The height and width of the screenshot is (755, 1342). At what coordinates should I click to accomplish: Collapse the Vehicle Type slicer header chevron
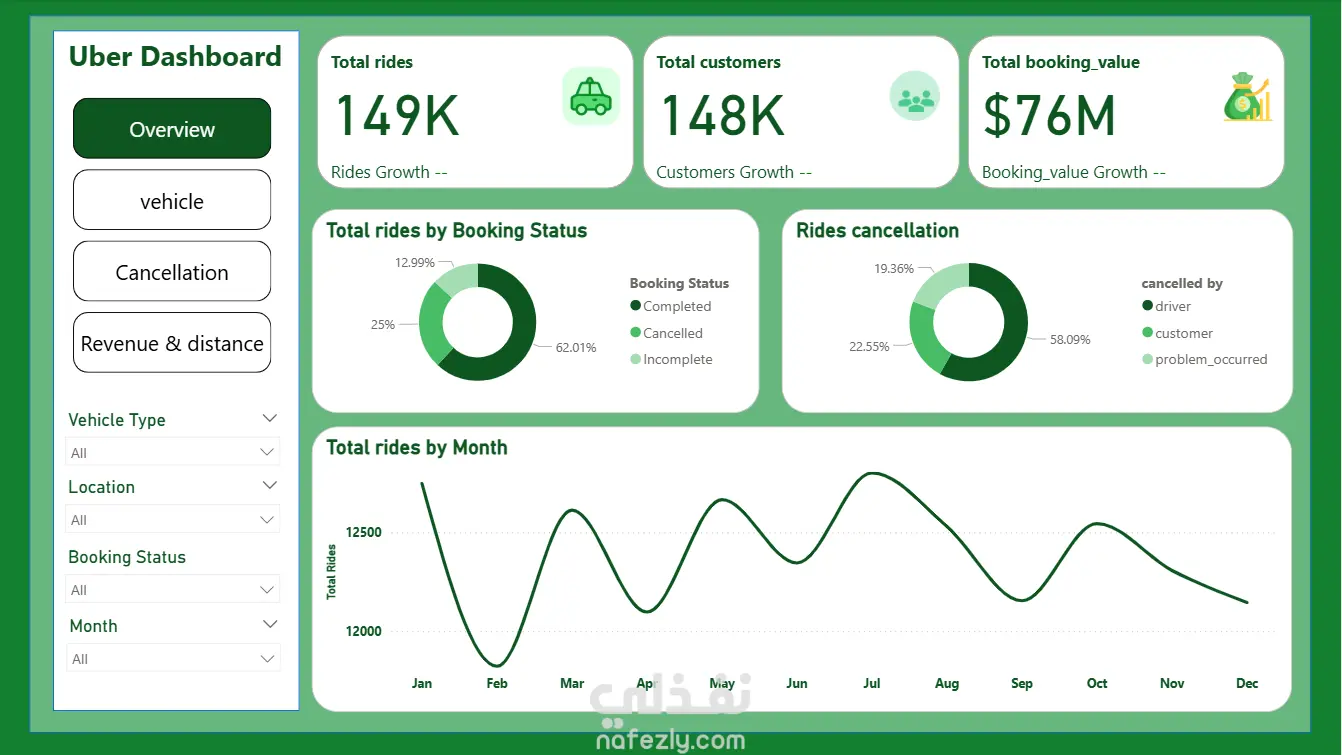pos(269,418)
